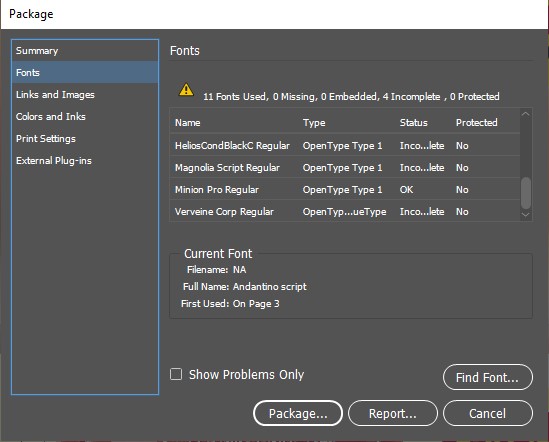
Task: Click the Protected column header
Action: [477, 123]
